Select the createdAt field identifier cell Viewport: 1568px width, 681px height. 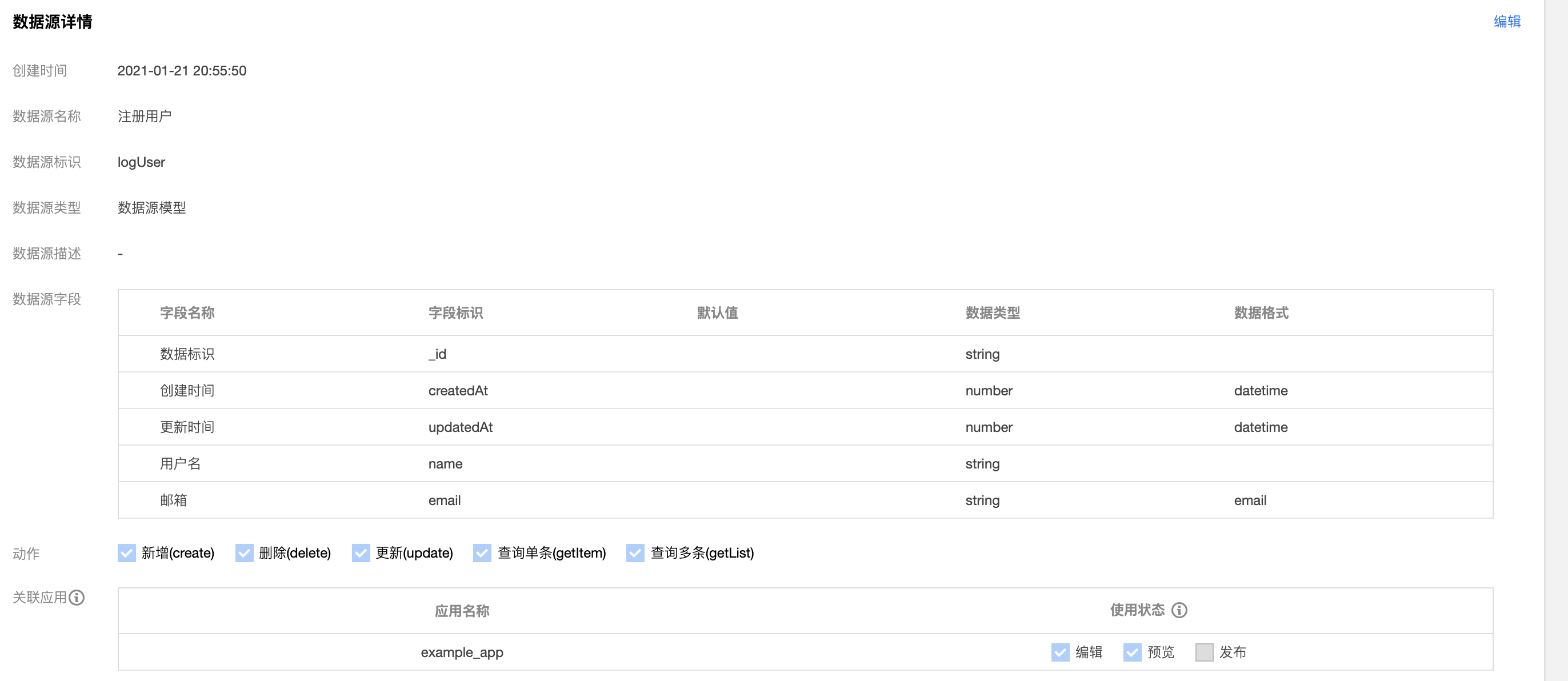[x=458, y=391]
